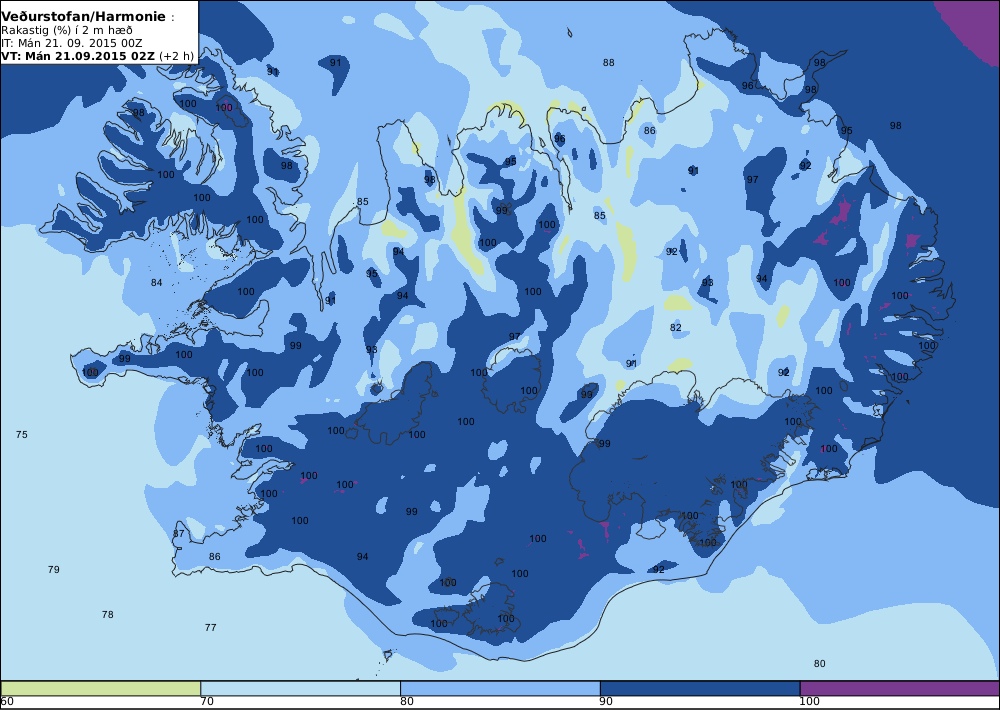Click the 'Rakastig (%) í 2 m hæð' label
Viewport: 1000px width, 710px height.
(67, 31)
